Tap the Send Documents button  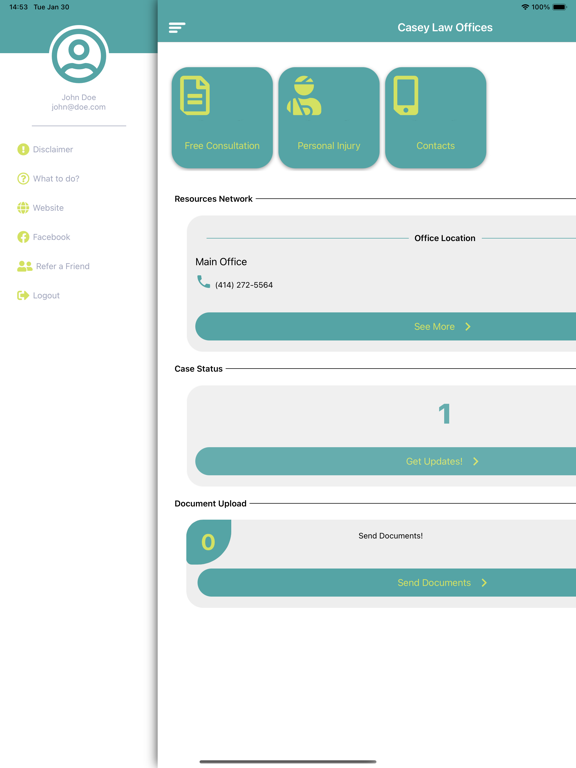pyautogui.click(x=386, y=582)
